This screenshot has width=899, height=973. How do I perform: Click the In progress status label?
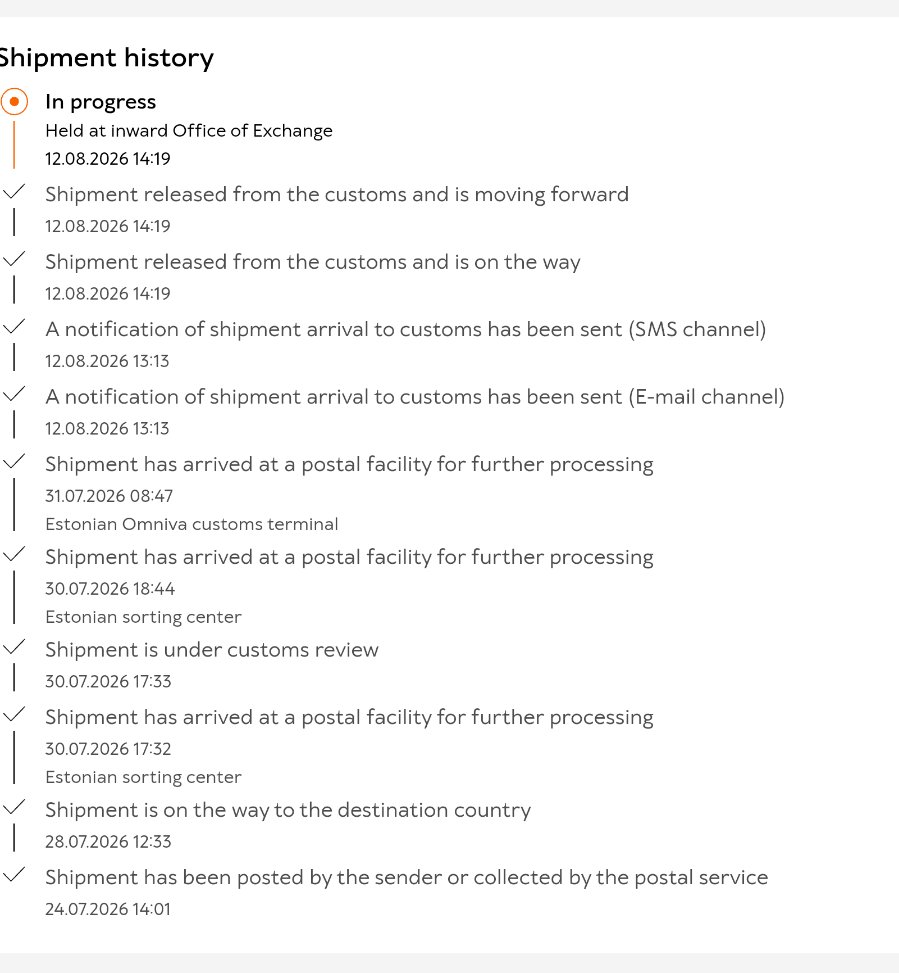pos(101,102)
